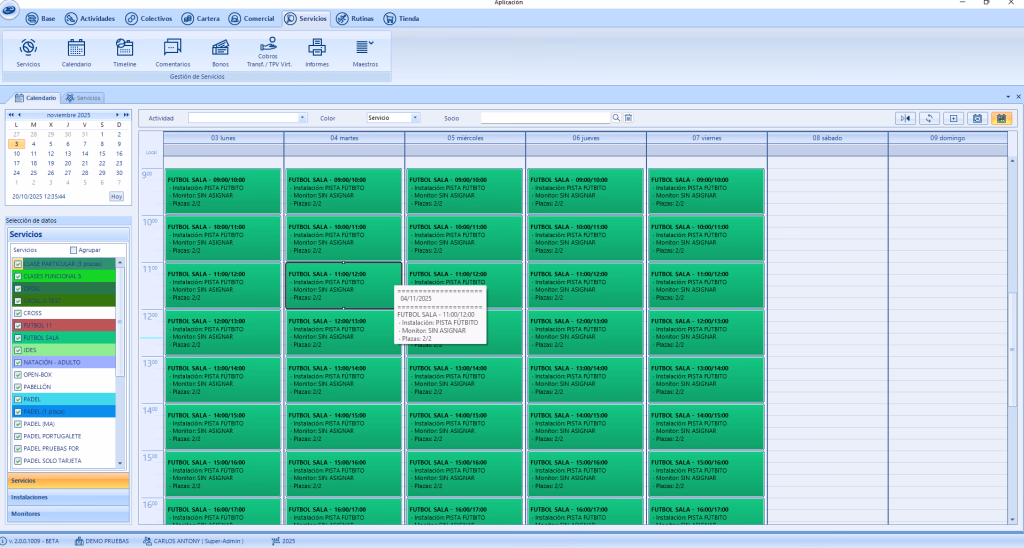The image size is (1024, 548).
Task: Expand the Color dropdown showing Servicio
Action: (415, 118)
